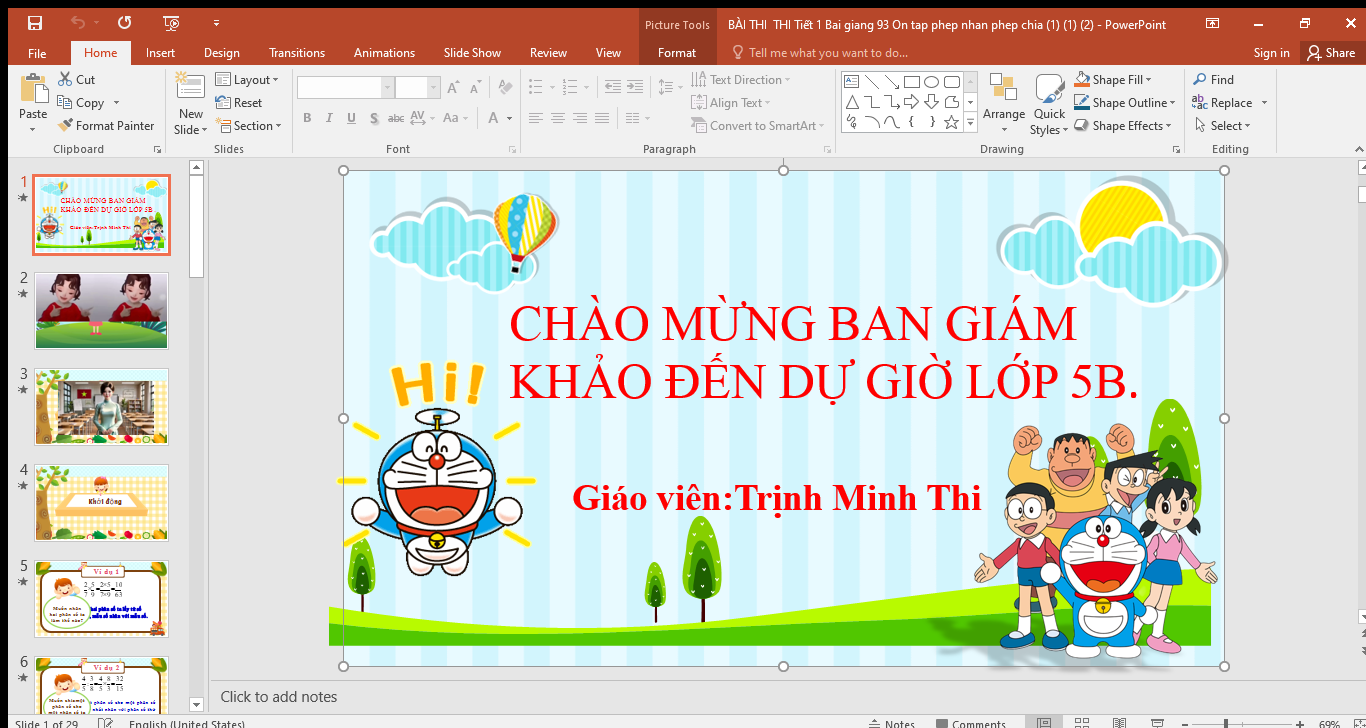Click the Redo/Repeat icon in the title bar
Screen dimensions: 1366x728
[x=124, y=23]
